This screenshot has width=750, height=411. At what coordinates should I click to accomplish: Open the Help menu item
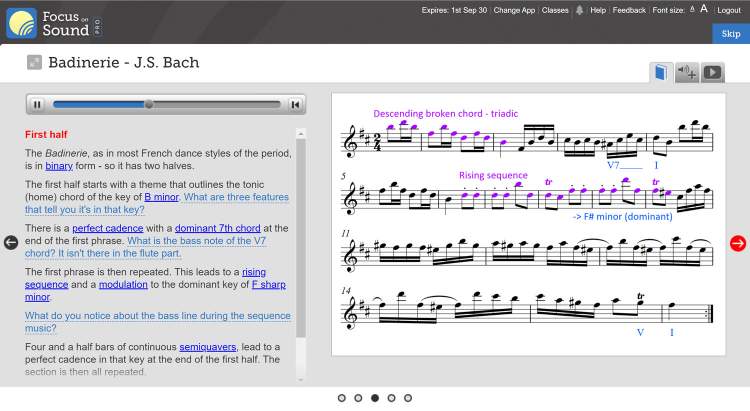click(x=598, y=10)
